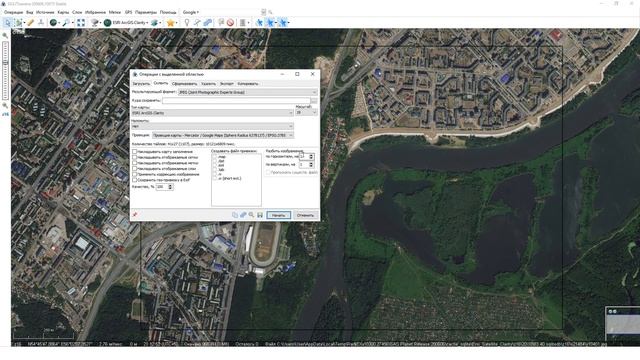640x360 pixels.
Task: Click the add path icon
Action: [x=197, y=22]
